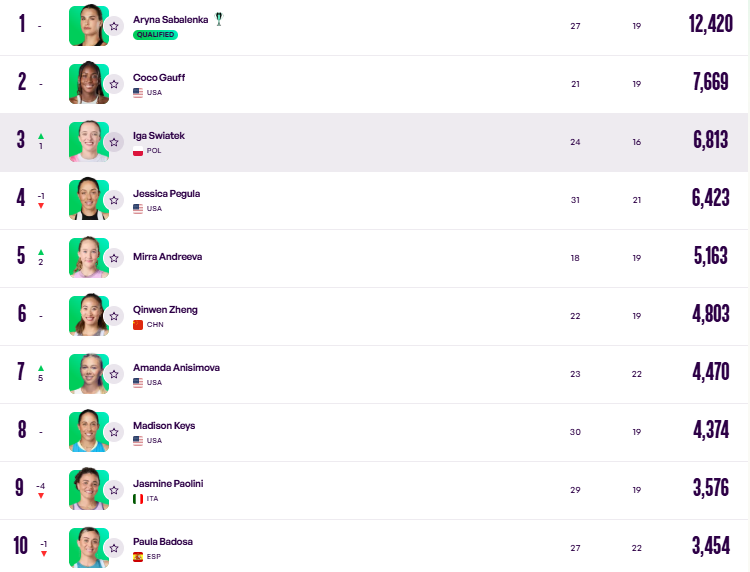Image resolution: width=750 pixels, height=572 pixels.
Task: Click the trophy icon next to Sabalenka
Action: click(x=219, y=19)
